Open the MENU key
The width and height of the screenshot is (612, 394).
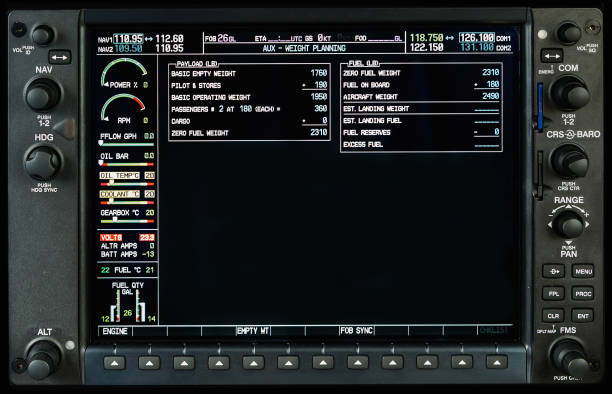pyautogui.click(x=583, y=271)
